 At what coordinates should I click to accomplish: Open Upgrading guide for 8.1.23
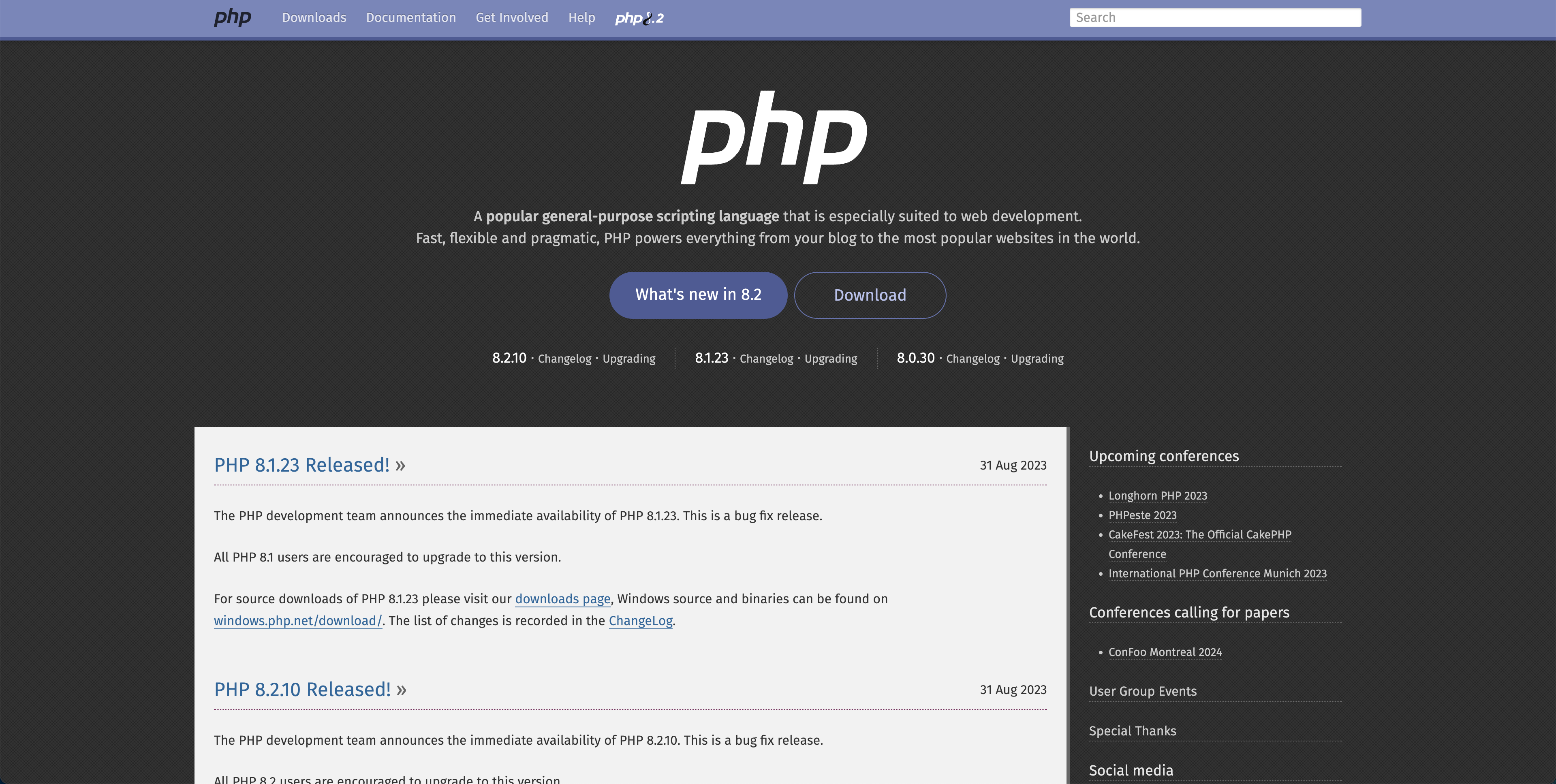point(830,359)
